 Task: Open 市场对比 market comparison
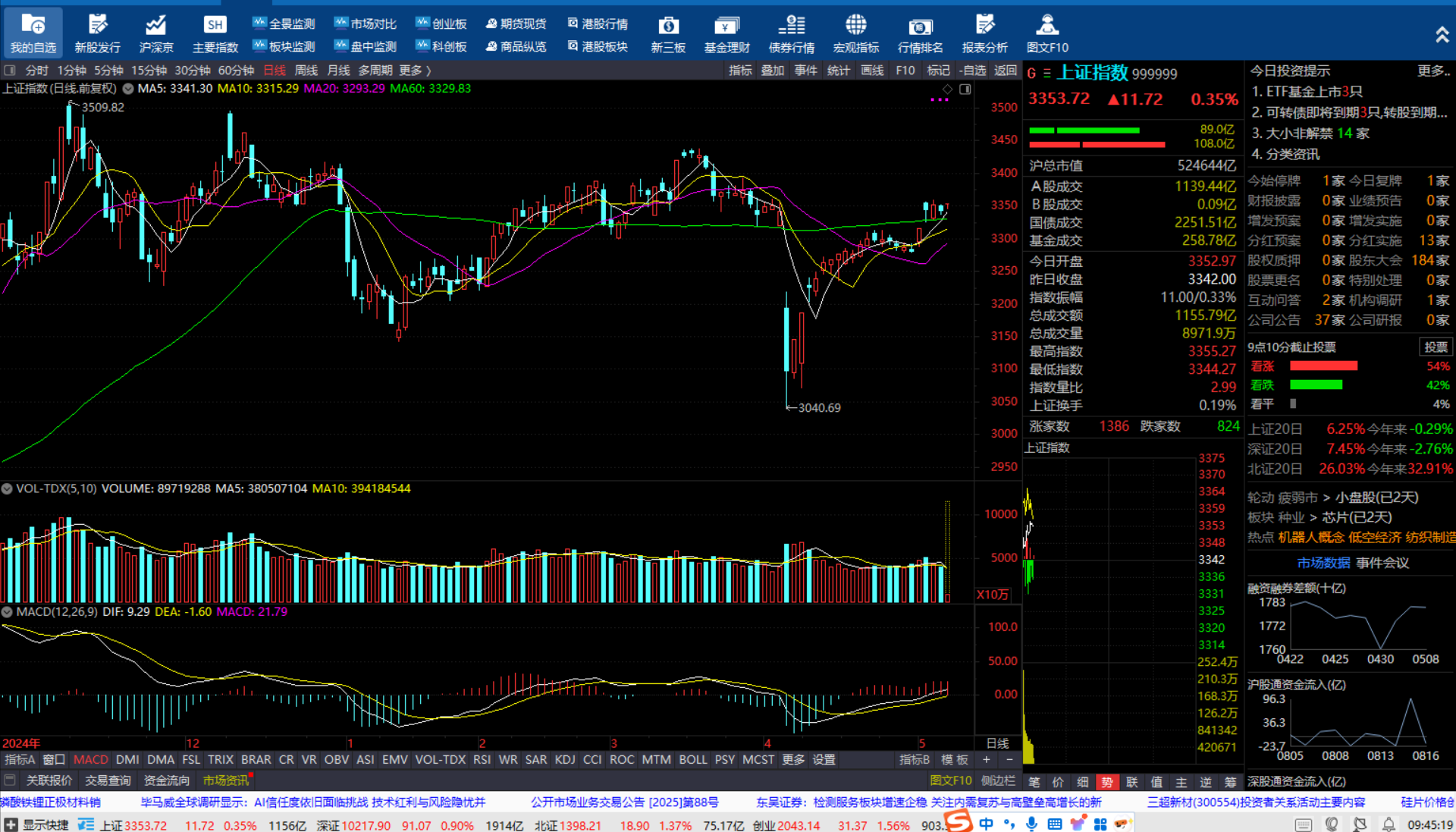pos(366,24)
